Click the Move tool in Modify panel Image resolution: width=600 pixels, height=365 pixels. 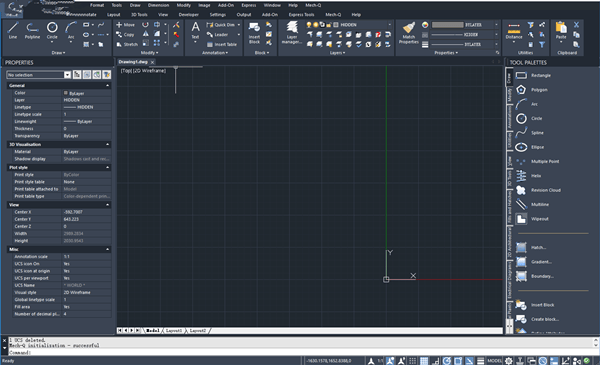pos(126,25)
